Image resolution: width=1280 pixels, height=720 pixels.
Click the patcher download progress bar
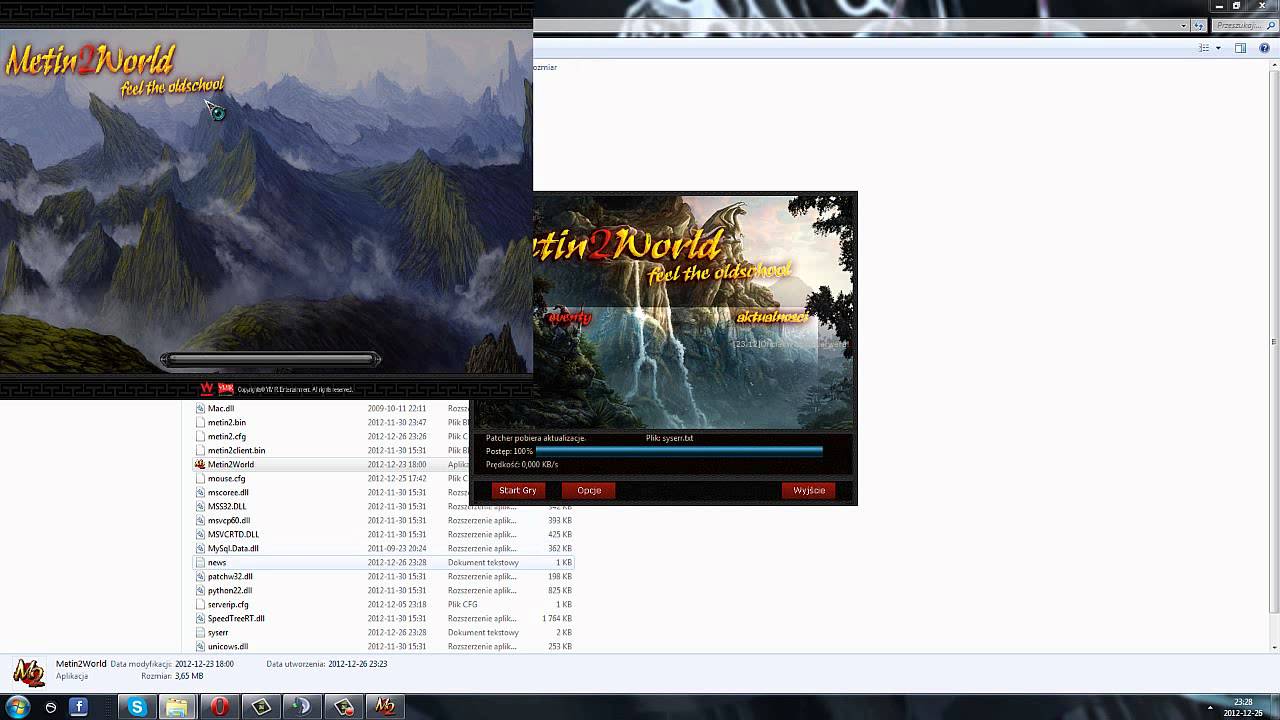679,451
